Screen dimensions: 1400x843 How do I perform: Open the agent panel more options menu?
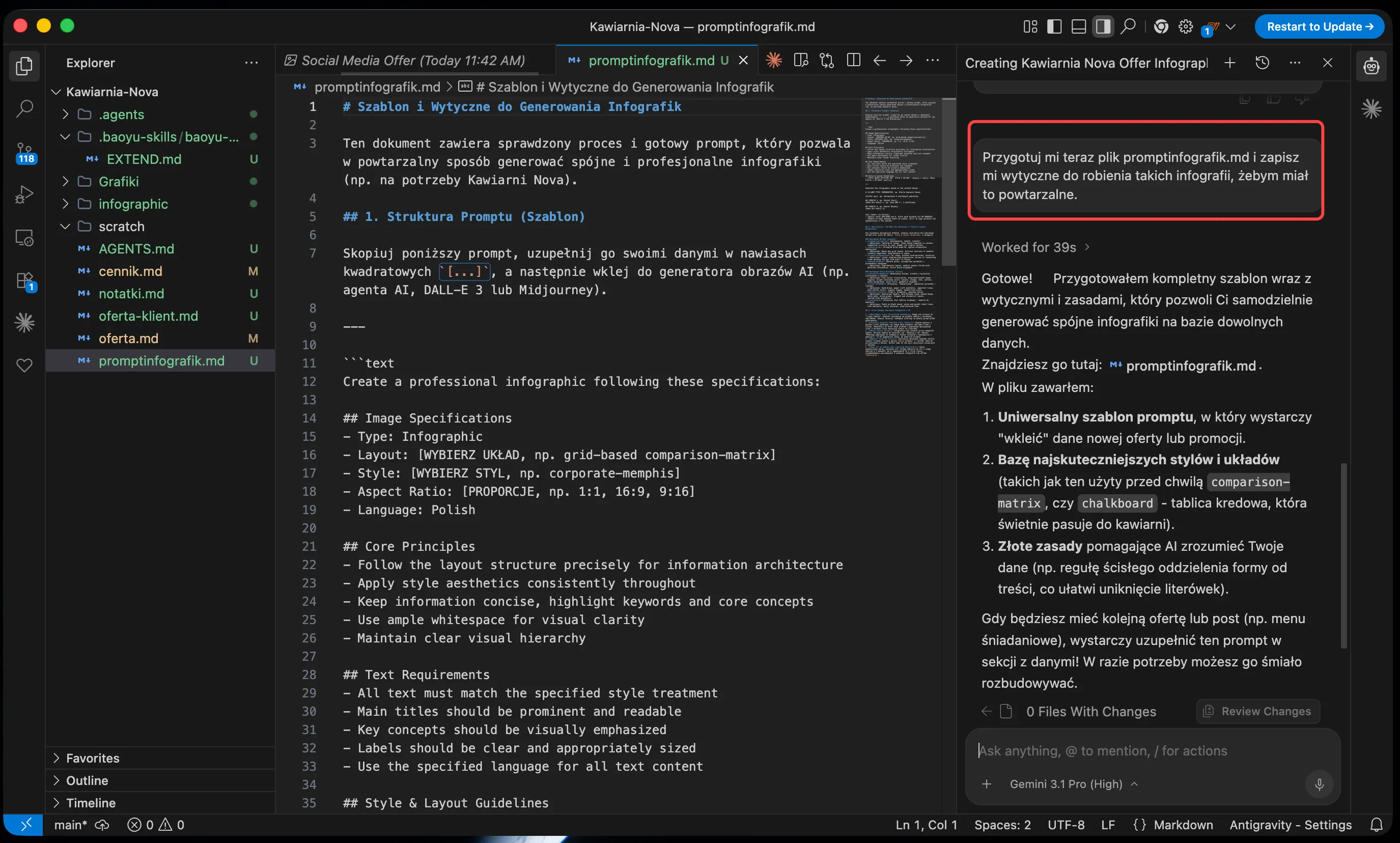(x=1295, y=63)
